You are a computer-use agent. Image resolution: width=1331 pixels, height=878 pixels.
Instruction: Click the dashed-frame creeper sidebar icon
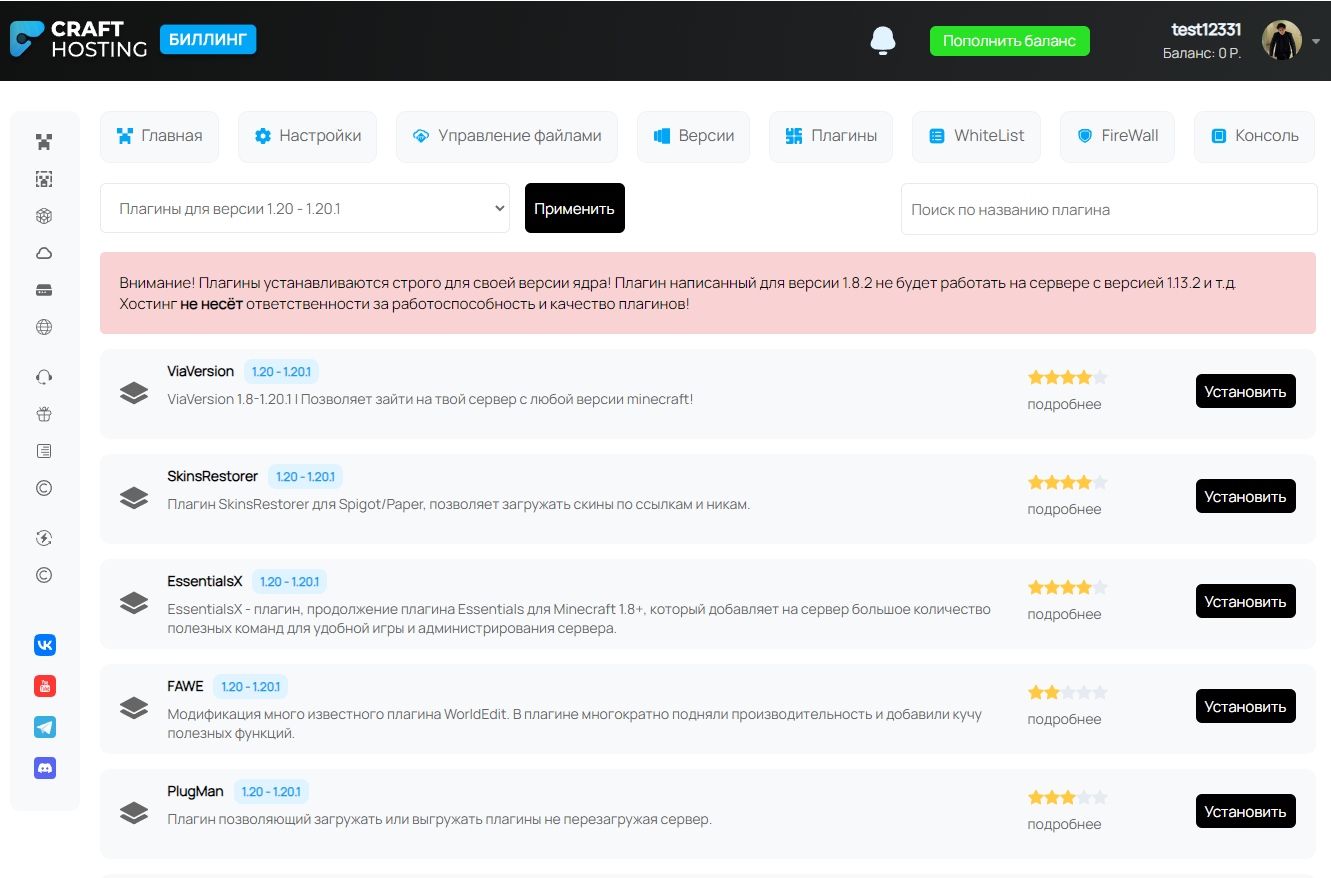(44, 179)
